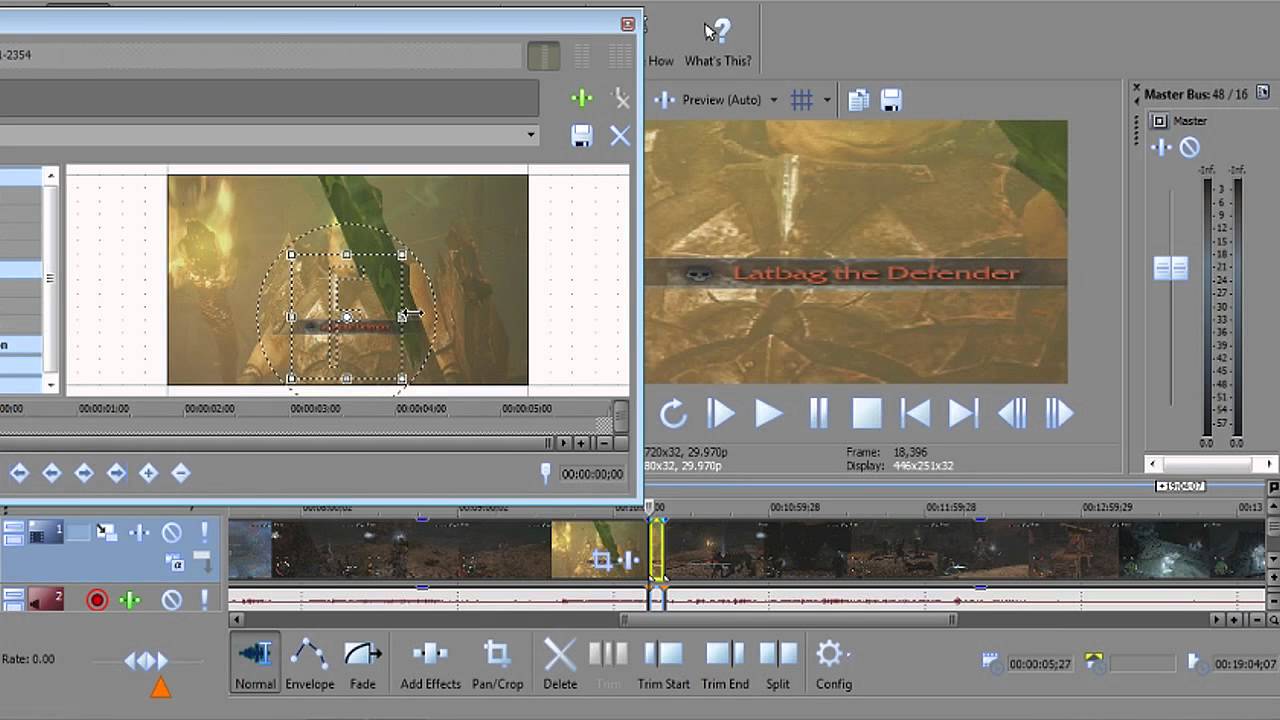Select the Envelope edit tool

[310, 665]
